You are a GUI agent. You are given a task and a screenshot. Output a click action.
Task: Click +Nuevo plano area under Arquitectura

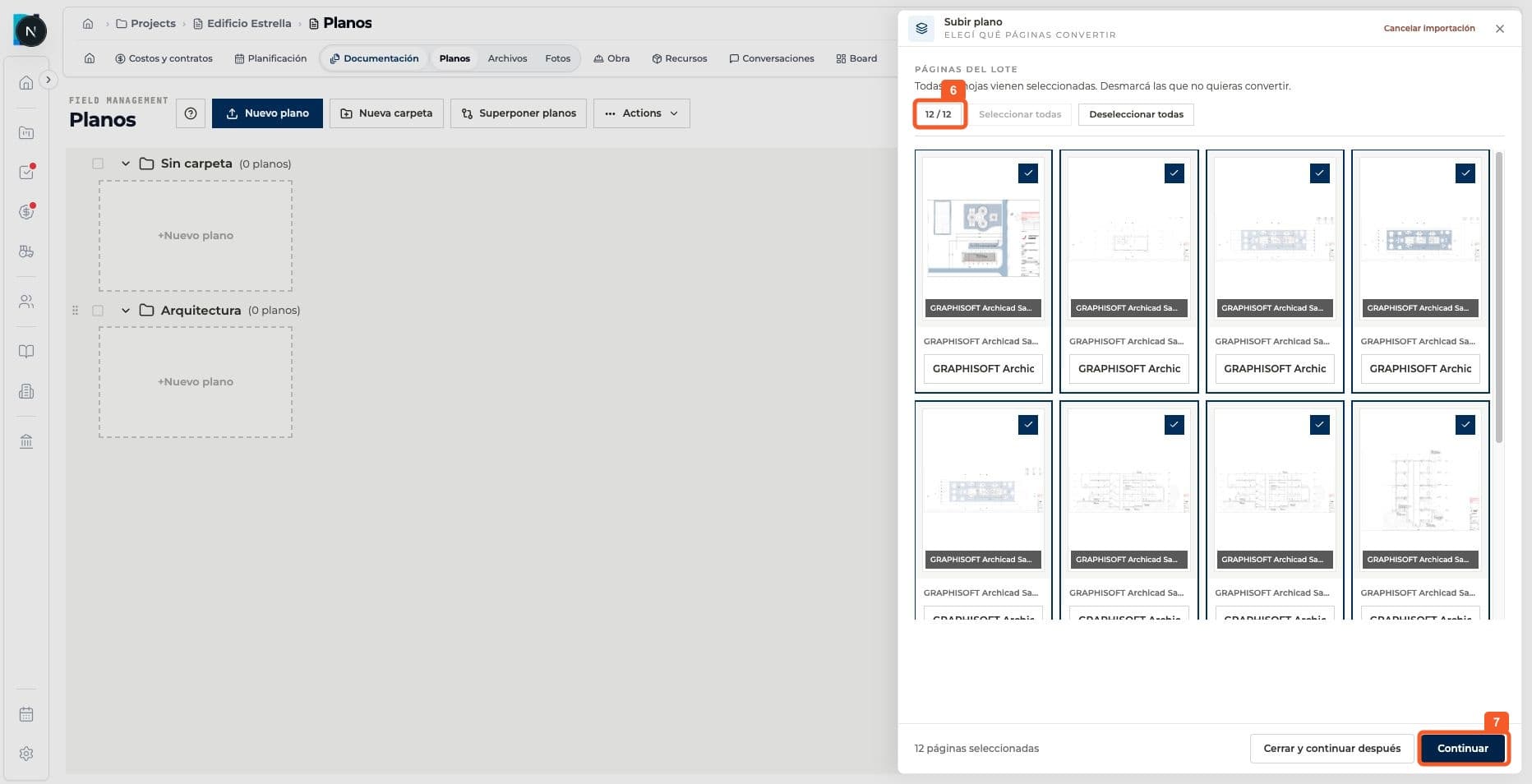196,382
